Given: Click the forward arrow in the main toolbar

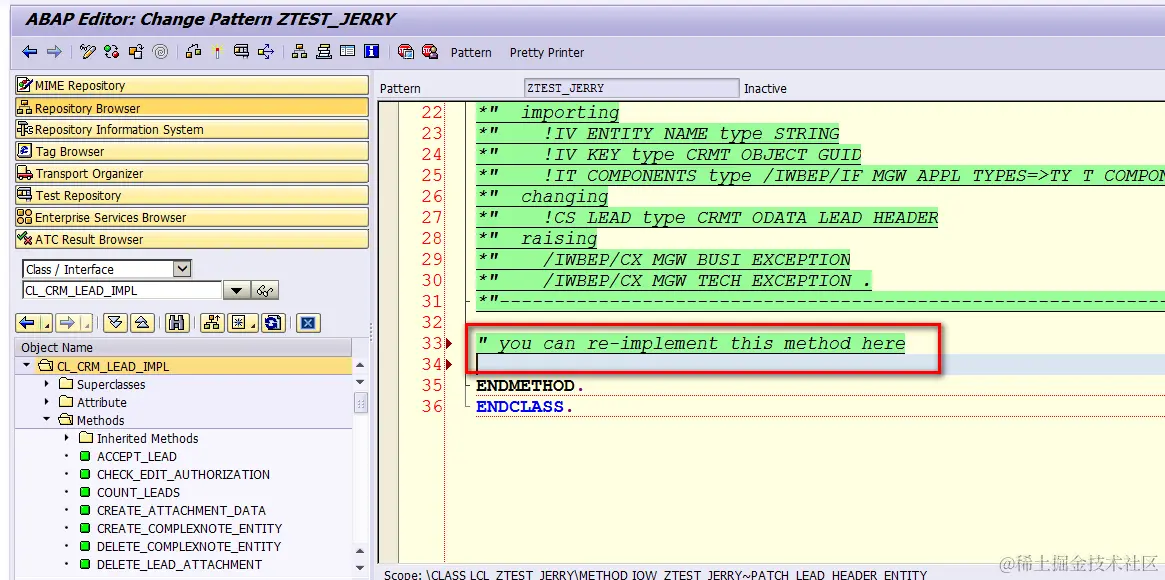Looking at the screenshot, I should (x=53, y=51).
